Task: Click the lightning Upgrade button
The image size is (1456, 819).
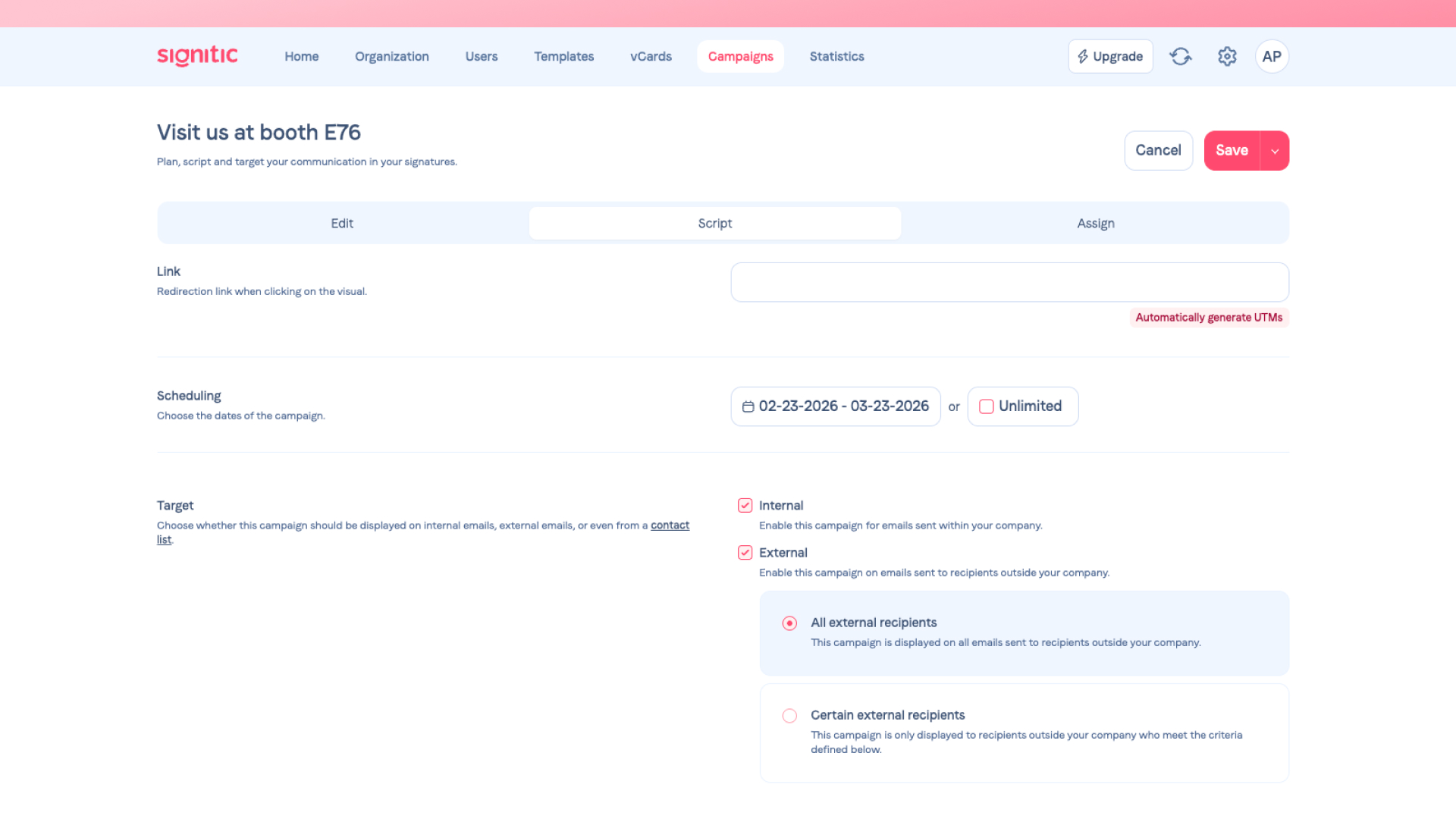Action: pyautogui.click(x=1110, y=56)
